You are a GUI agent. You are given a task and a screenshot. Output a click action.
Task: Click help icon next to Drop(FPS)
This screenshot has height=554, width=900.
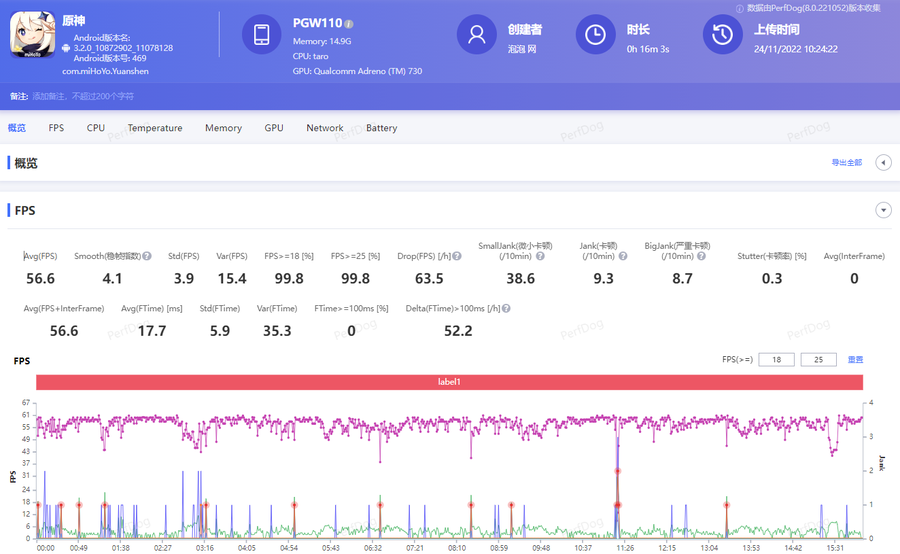click(x=457, y=256)
